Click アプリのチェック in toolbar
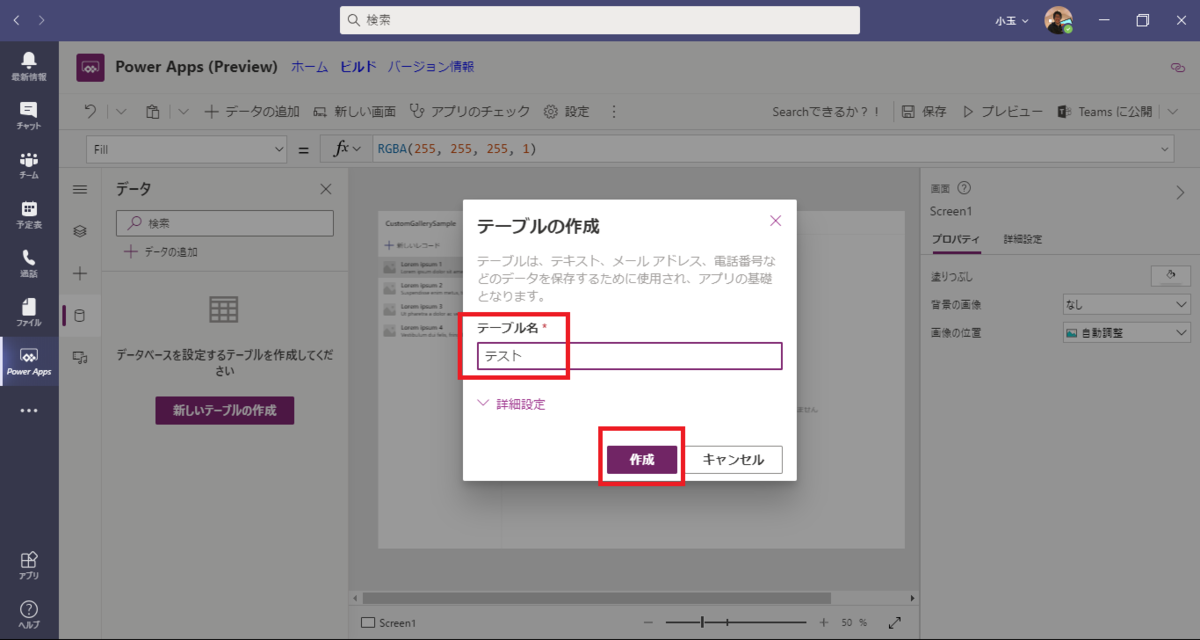The image size is (1200, 640). coord(470,111)
